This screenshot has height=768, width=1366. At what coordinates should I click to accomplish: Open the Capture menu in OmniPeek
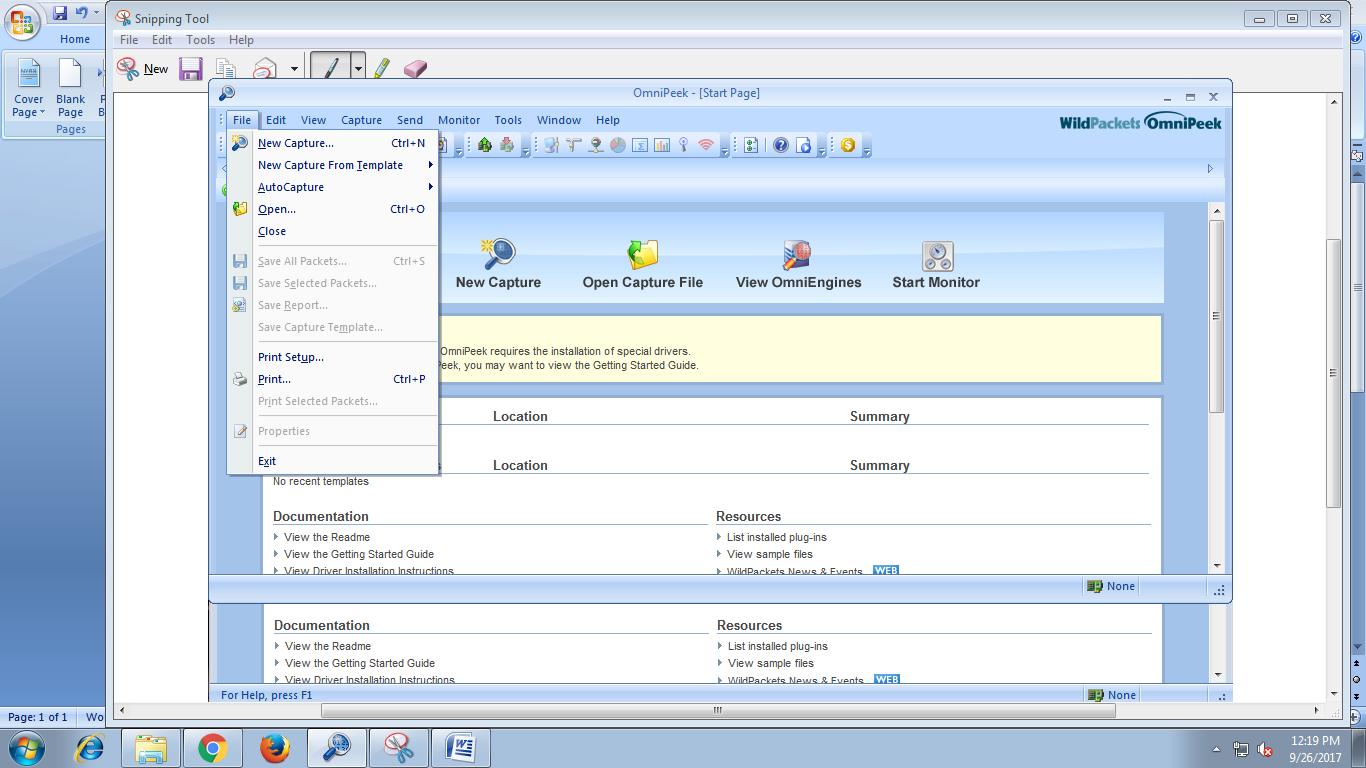[x=361, y=120]
